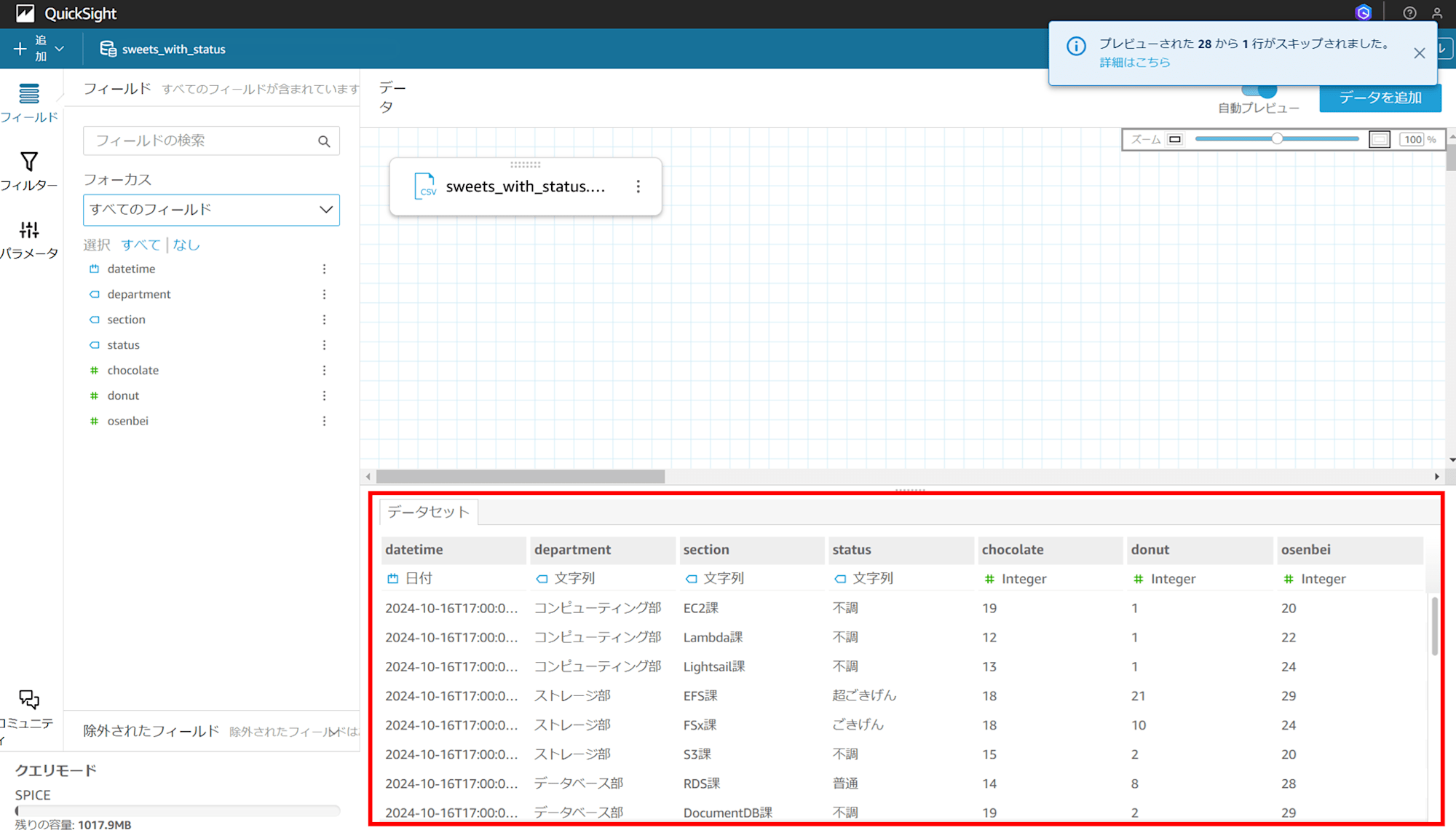Click the fit-to-screen zoom icon
Screen dimensions: 1456x833
tap(1380, 139)
